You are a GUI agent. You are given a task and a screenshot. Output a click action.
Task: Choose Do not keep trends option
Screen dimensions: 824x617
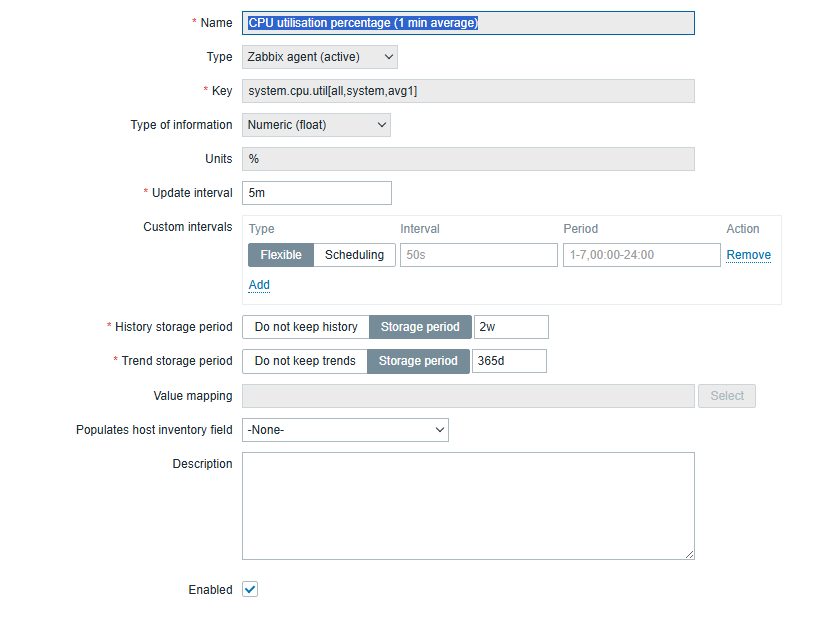(x=305, y=361)
